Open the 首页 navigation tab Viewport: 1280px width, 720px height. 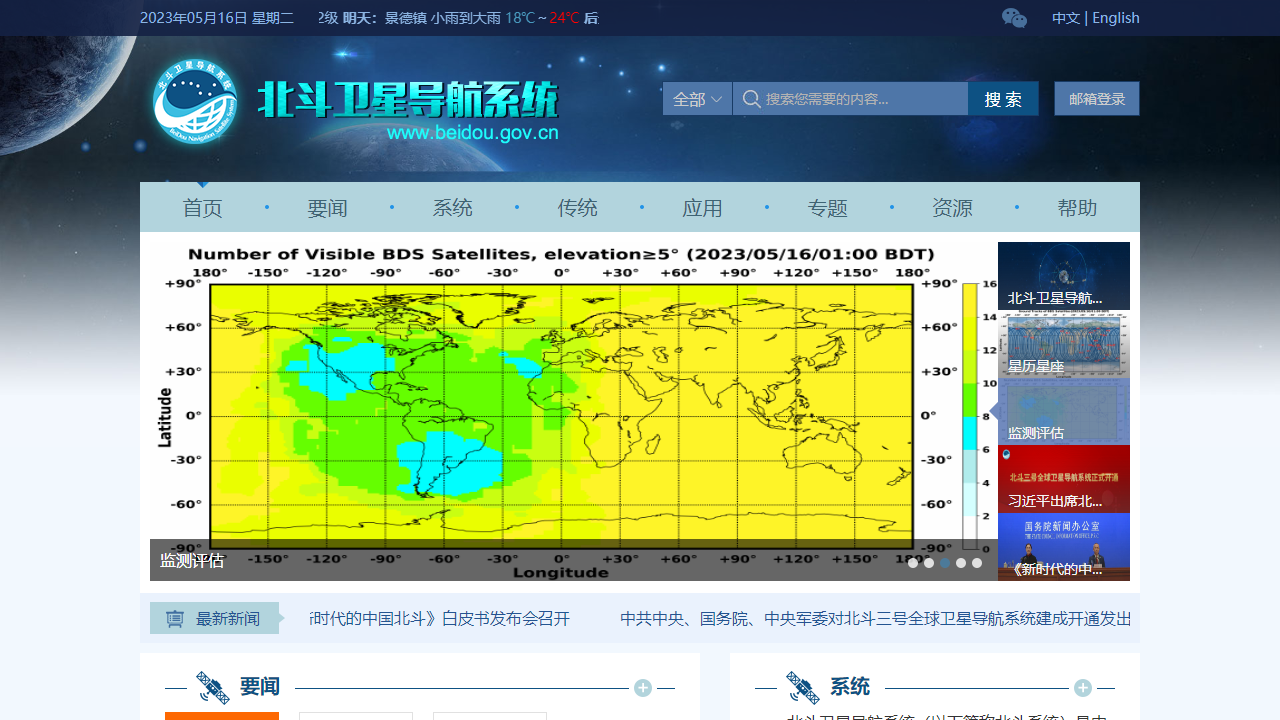[x=202, y=208]
